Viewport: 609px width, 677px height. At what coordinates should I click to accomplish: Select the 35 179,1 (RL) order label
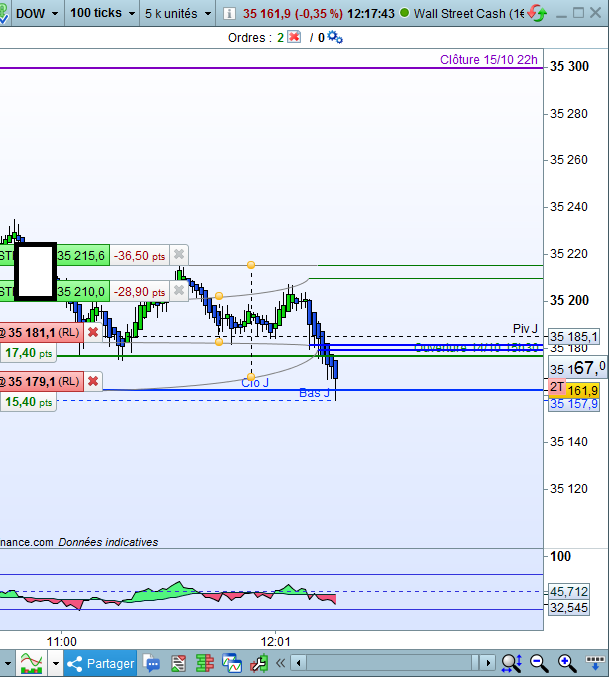(x=41, y=381)
